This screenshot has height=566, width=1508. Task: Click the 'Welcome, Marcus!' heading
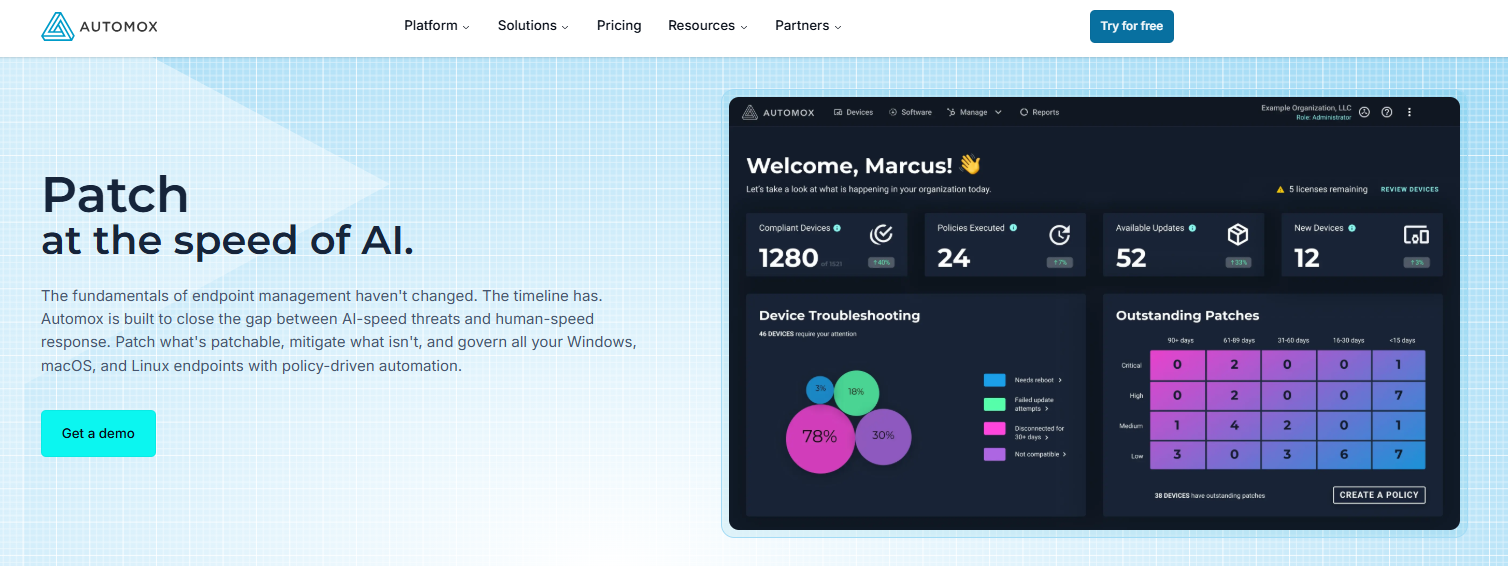tap(847, 165)
